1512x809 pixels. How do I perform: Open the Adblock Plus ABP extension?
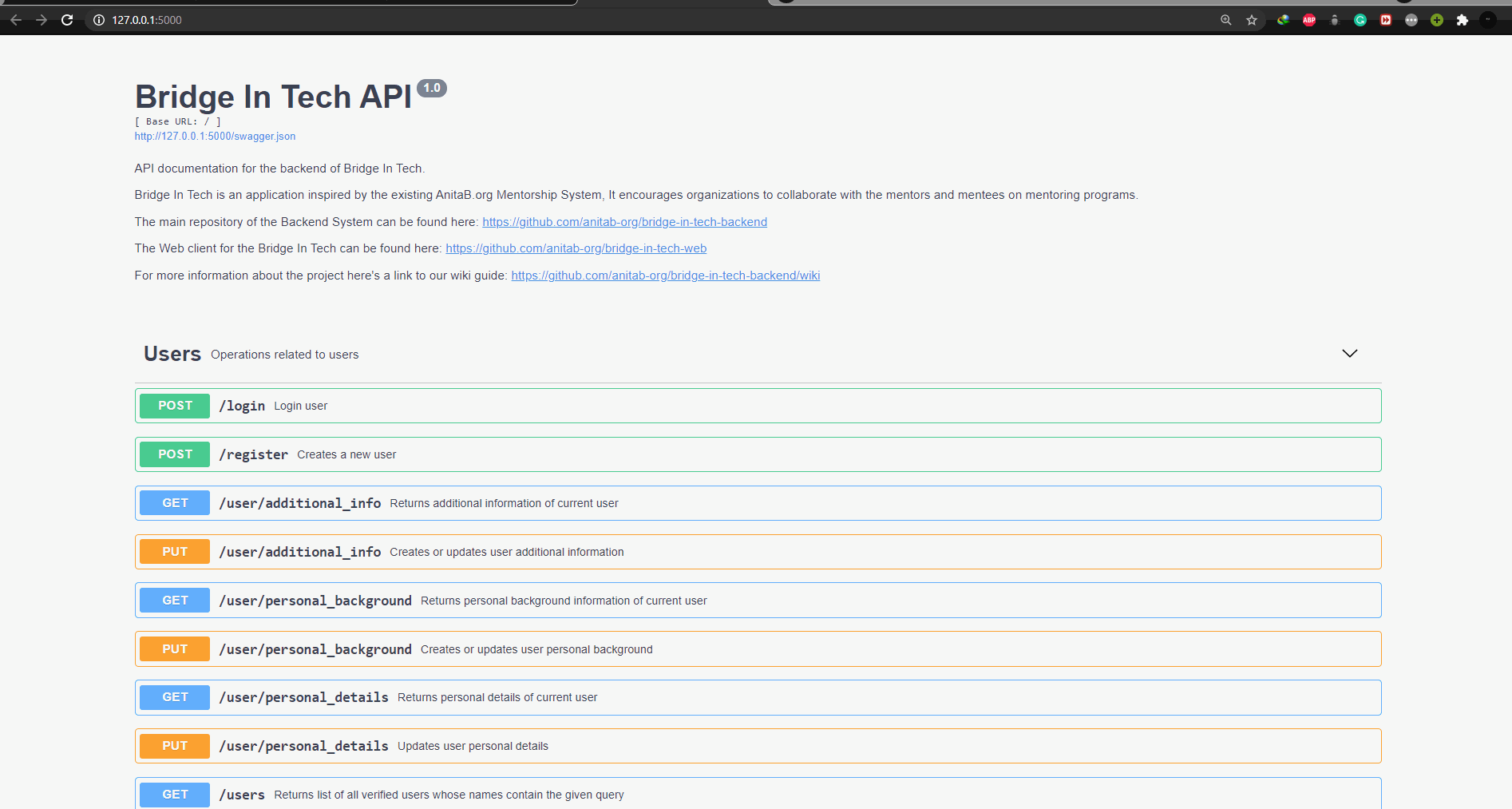[1309, 20]
